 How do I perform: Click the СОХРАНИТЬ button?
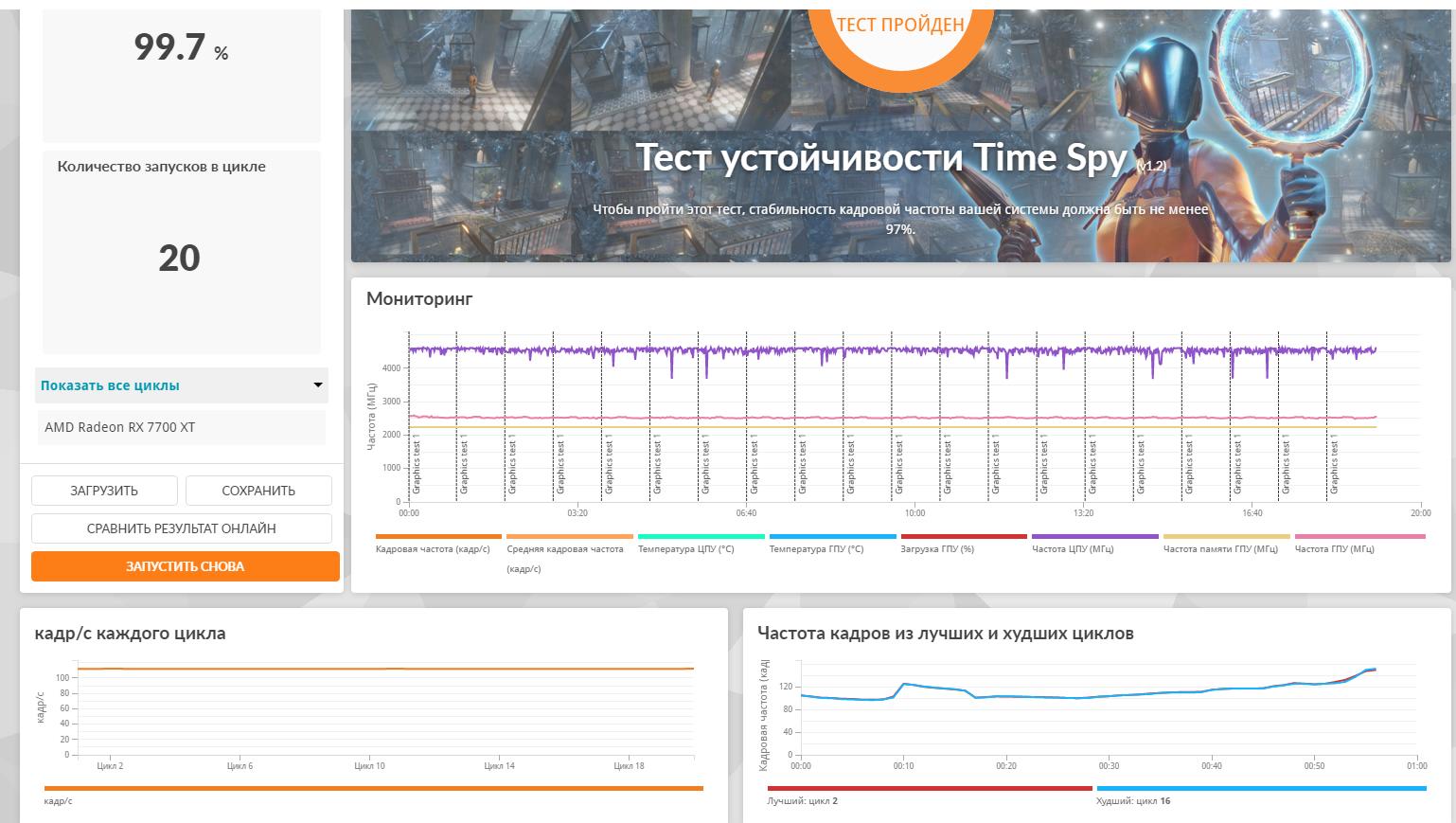[x=258, y=491]
